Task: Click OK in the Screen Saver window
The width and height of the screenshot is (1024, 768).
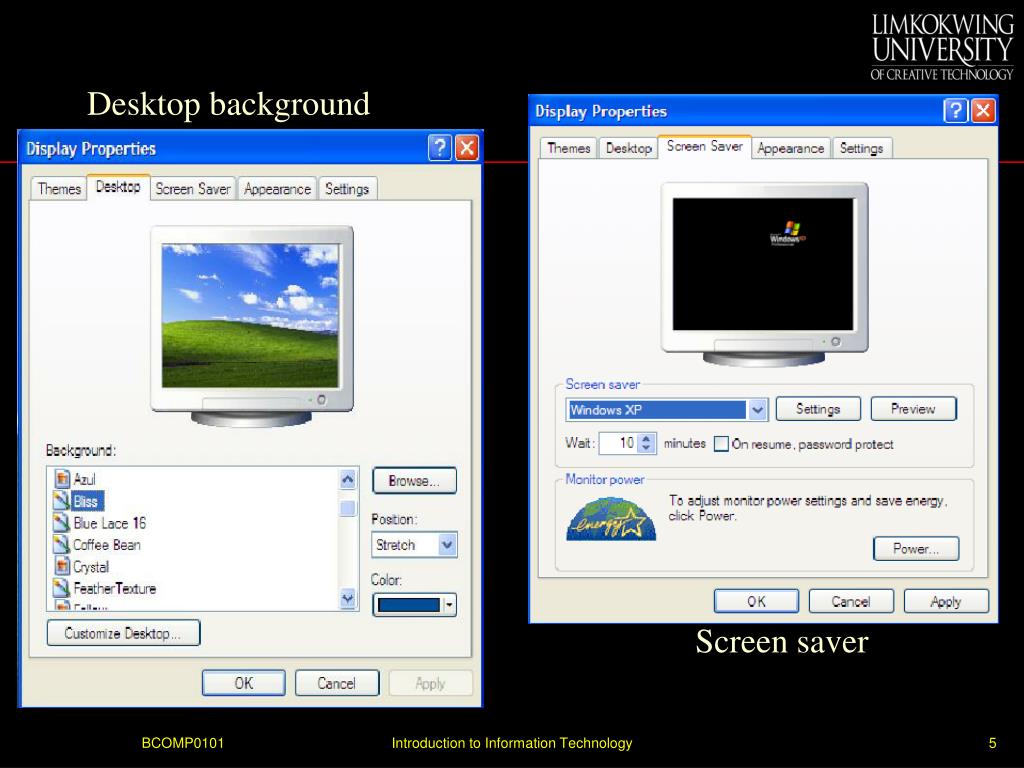Action: [x=756, y=601]
